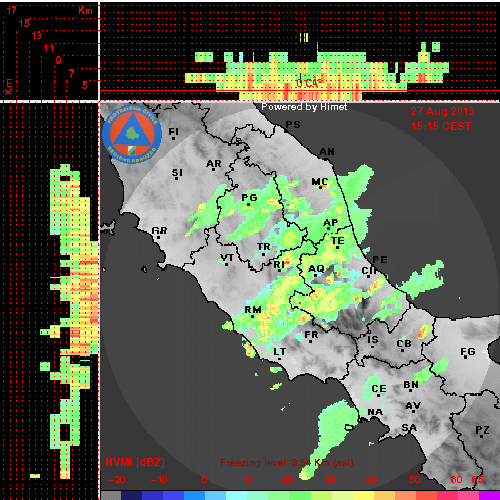Viewport: 500px width, 500px height.
Task: Click the AV city label
Action: pos(413,406)
